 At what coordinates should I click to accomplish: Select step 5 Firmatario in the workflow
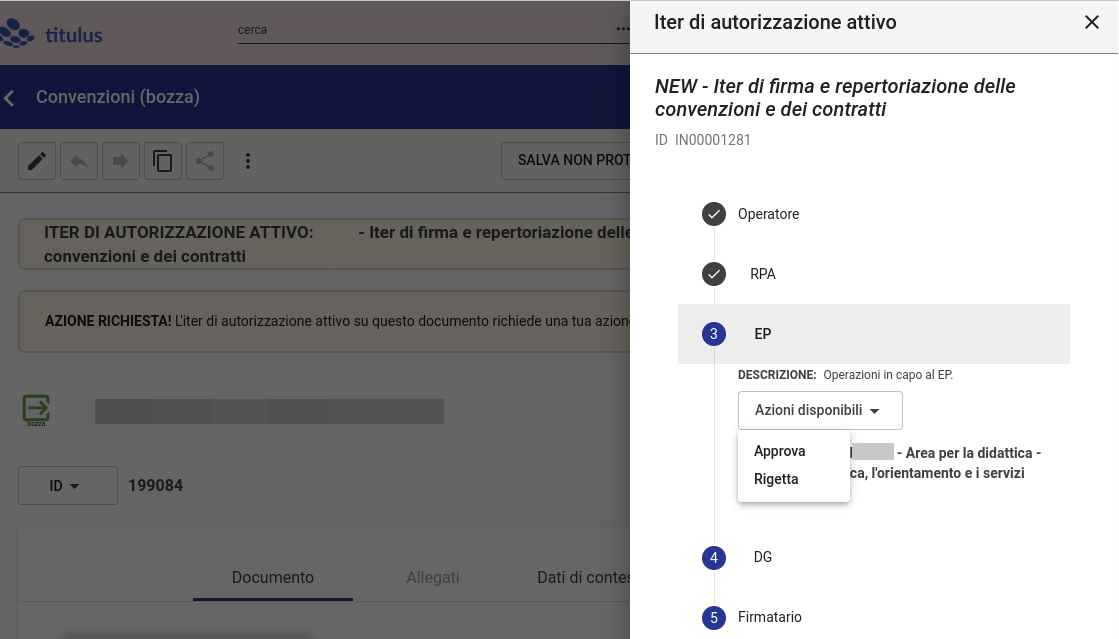(x=769, y=617)
